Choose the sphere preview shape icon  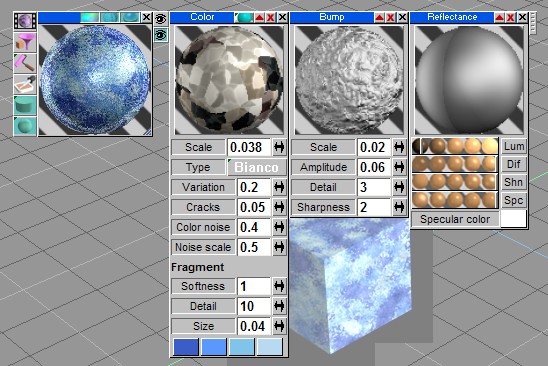[x=25, y=126]
